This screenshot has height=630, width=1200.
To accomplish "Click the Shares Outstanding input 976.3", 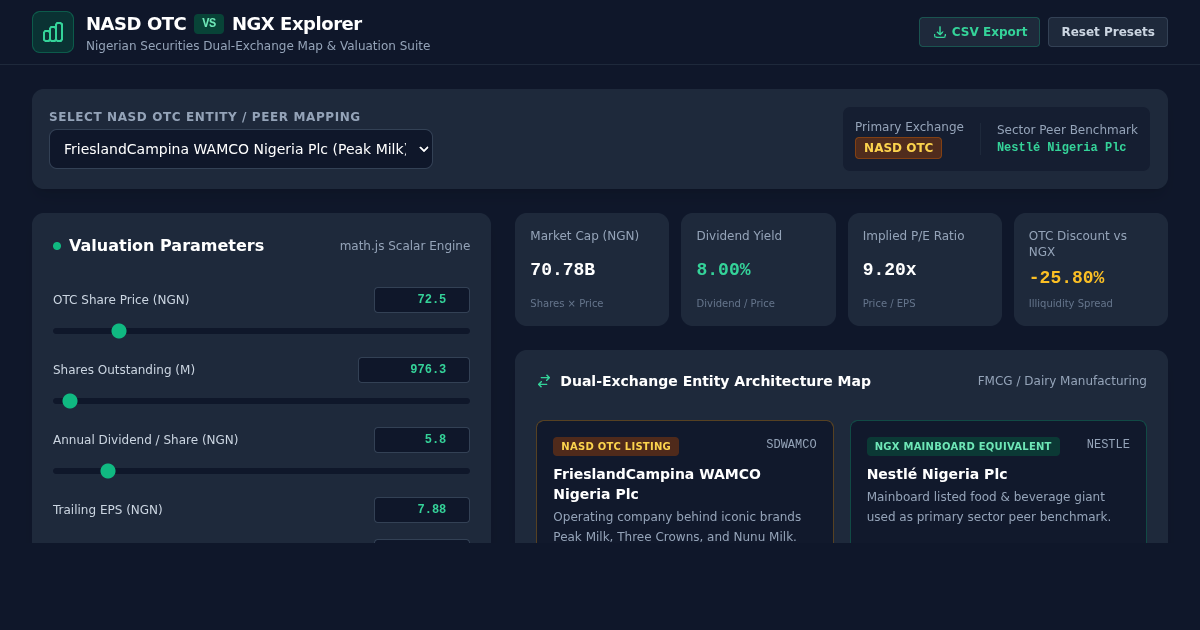I will (414, 370).
